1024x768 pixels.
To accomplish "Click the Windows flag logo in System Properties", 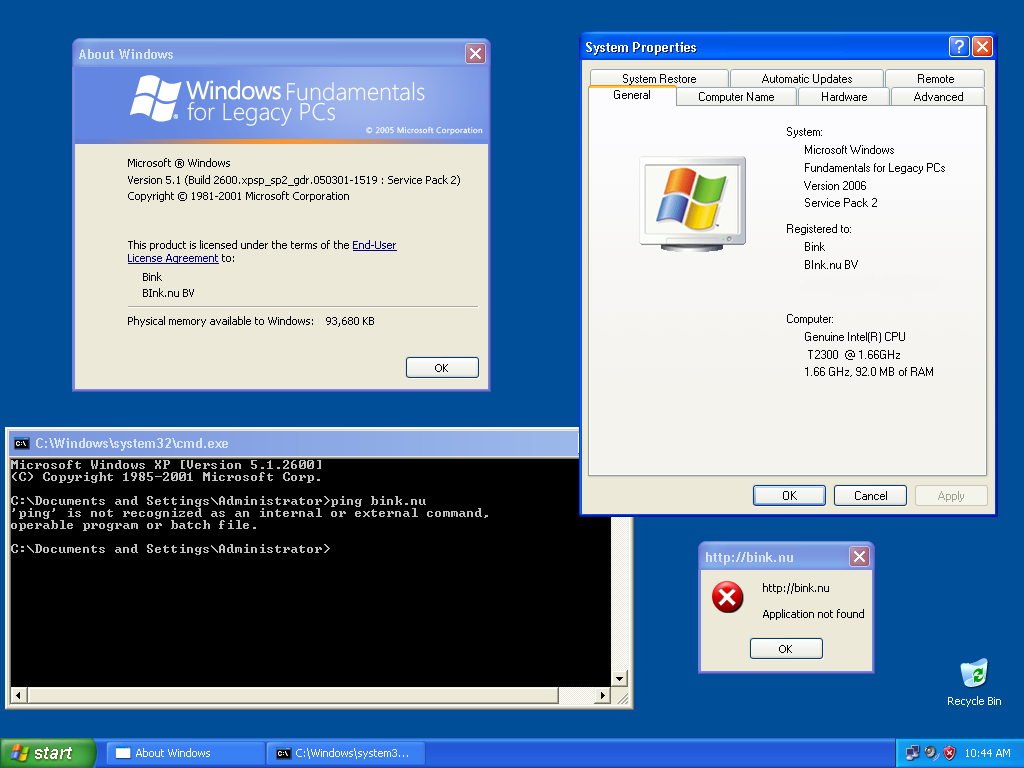I will pos(692,200).
